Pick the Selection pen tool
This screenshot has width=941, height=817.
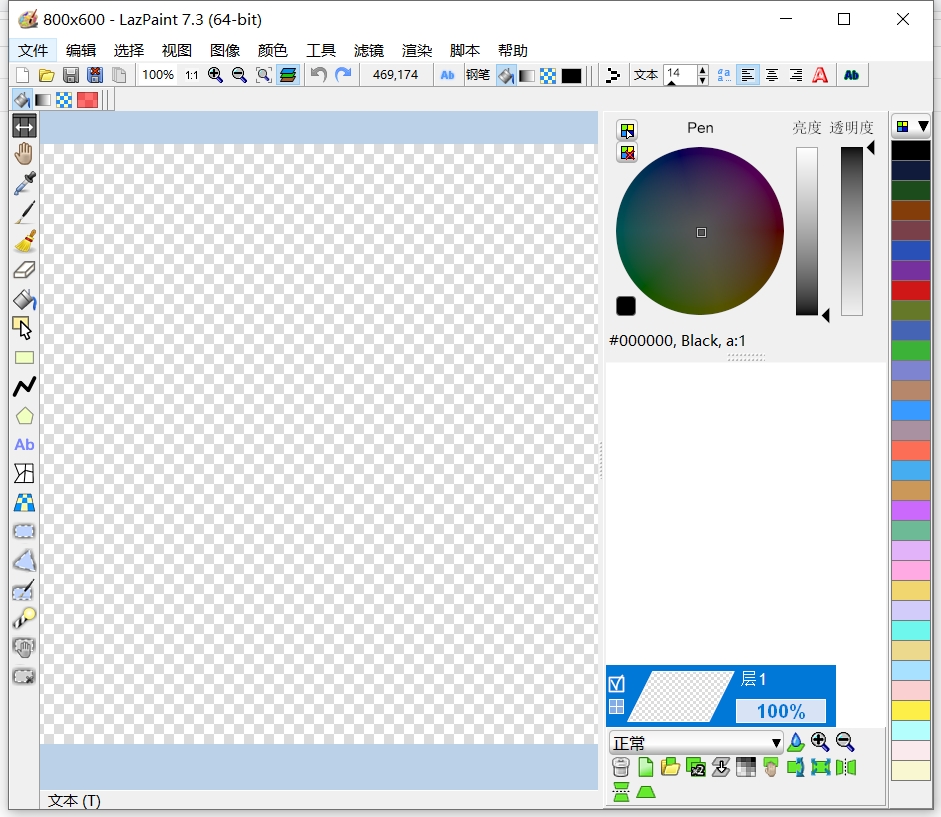pyautogui.click(x=24, y=590)
